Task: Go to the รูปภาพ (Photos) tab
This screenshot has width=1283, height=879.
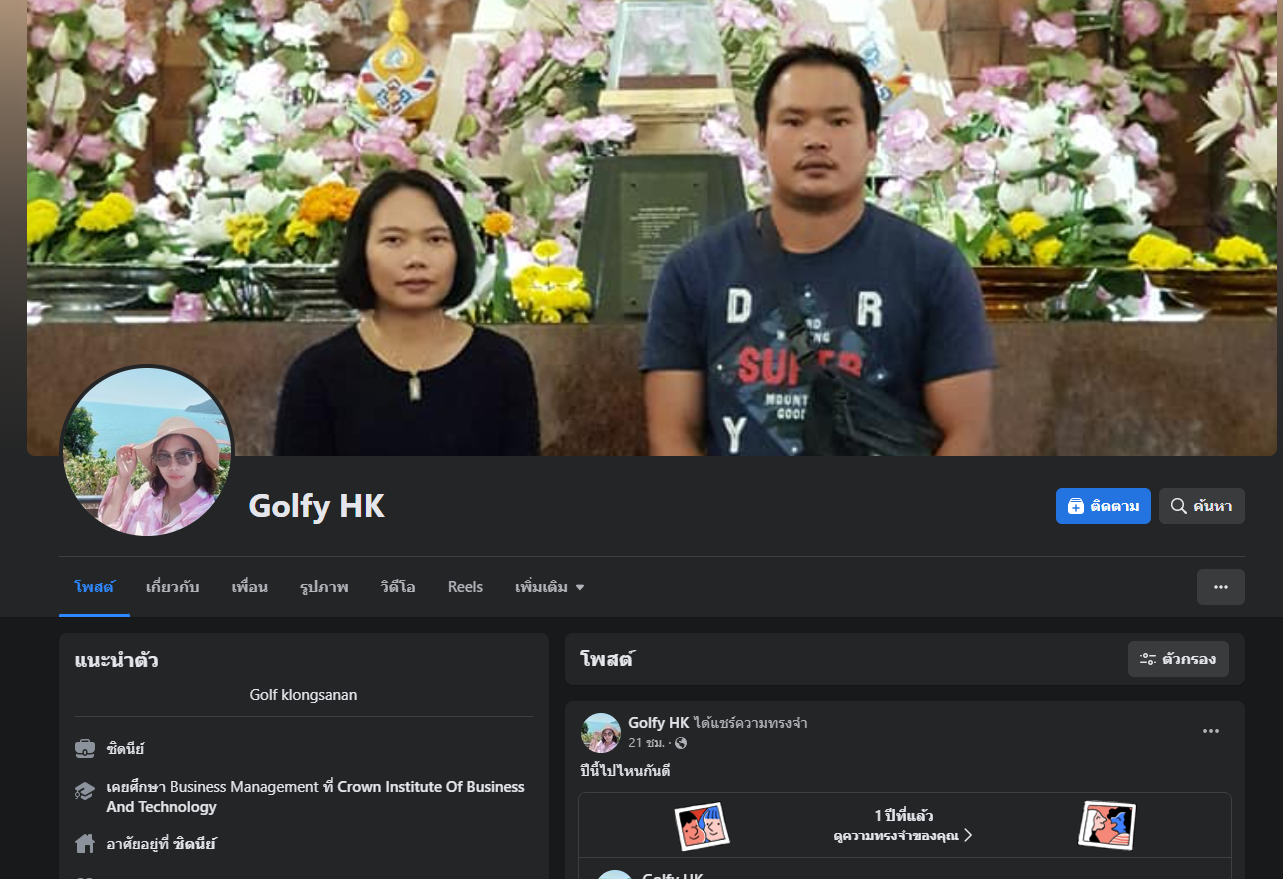Action: pos(324,587)
